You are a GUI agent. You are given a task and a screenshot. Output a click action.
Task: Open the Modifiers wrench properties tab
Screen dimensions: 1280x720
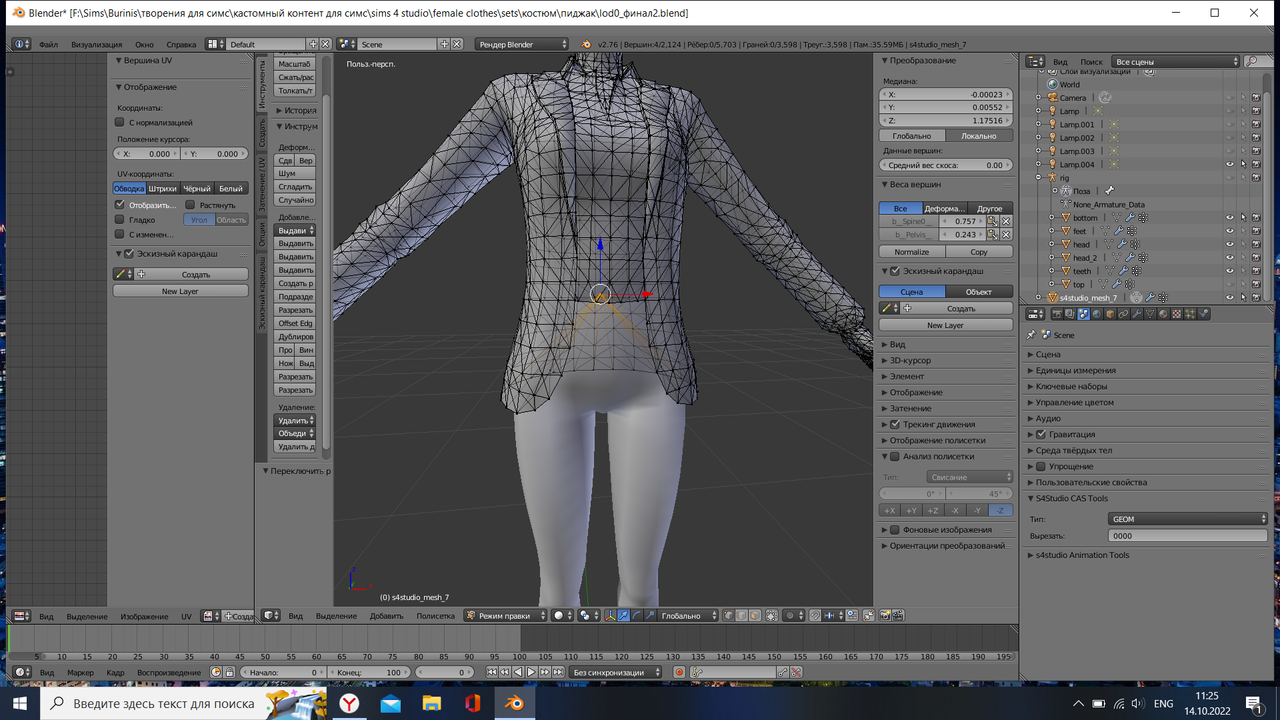(x=1136, y=314)
